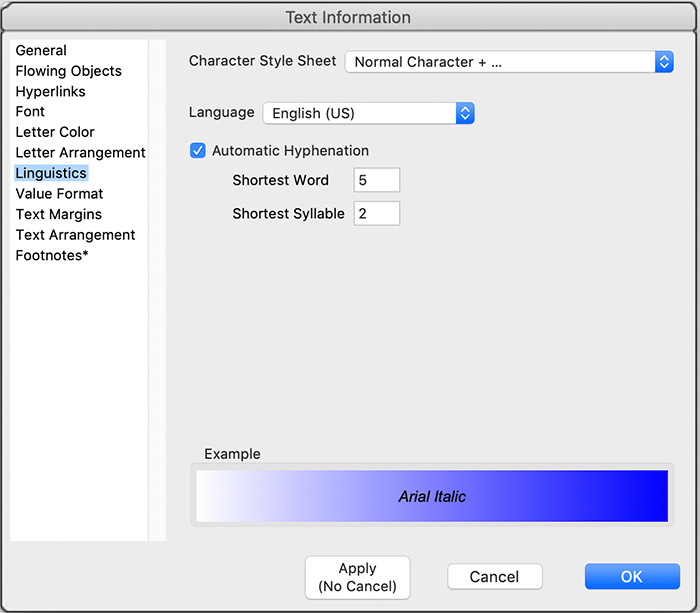Go to Hyperlinks settings
Image resolution: width=700 pixels, height=613 pixels.
50,91
